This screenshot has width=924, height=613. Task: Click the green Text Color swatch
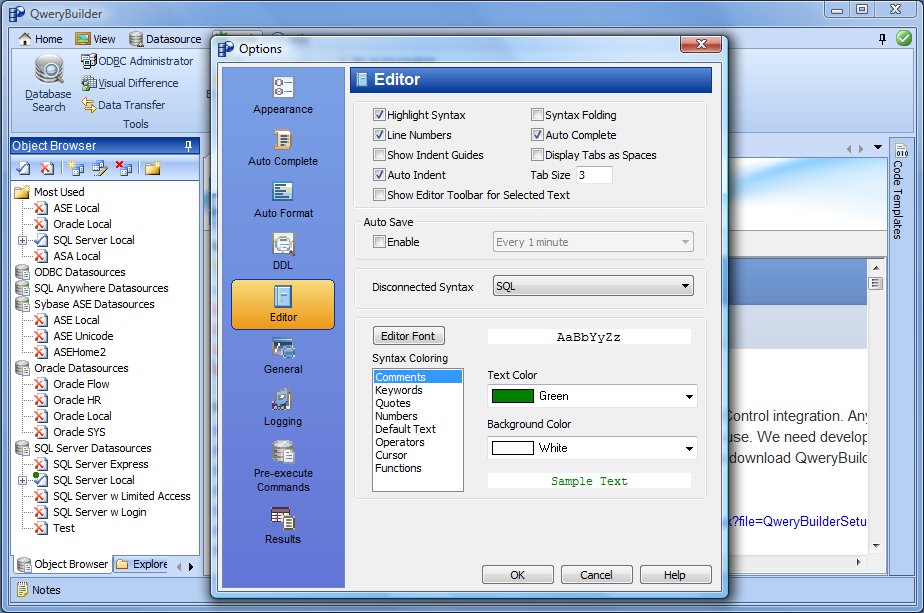coord(512,396)
